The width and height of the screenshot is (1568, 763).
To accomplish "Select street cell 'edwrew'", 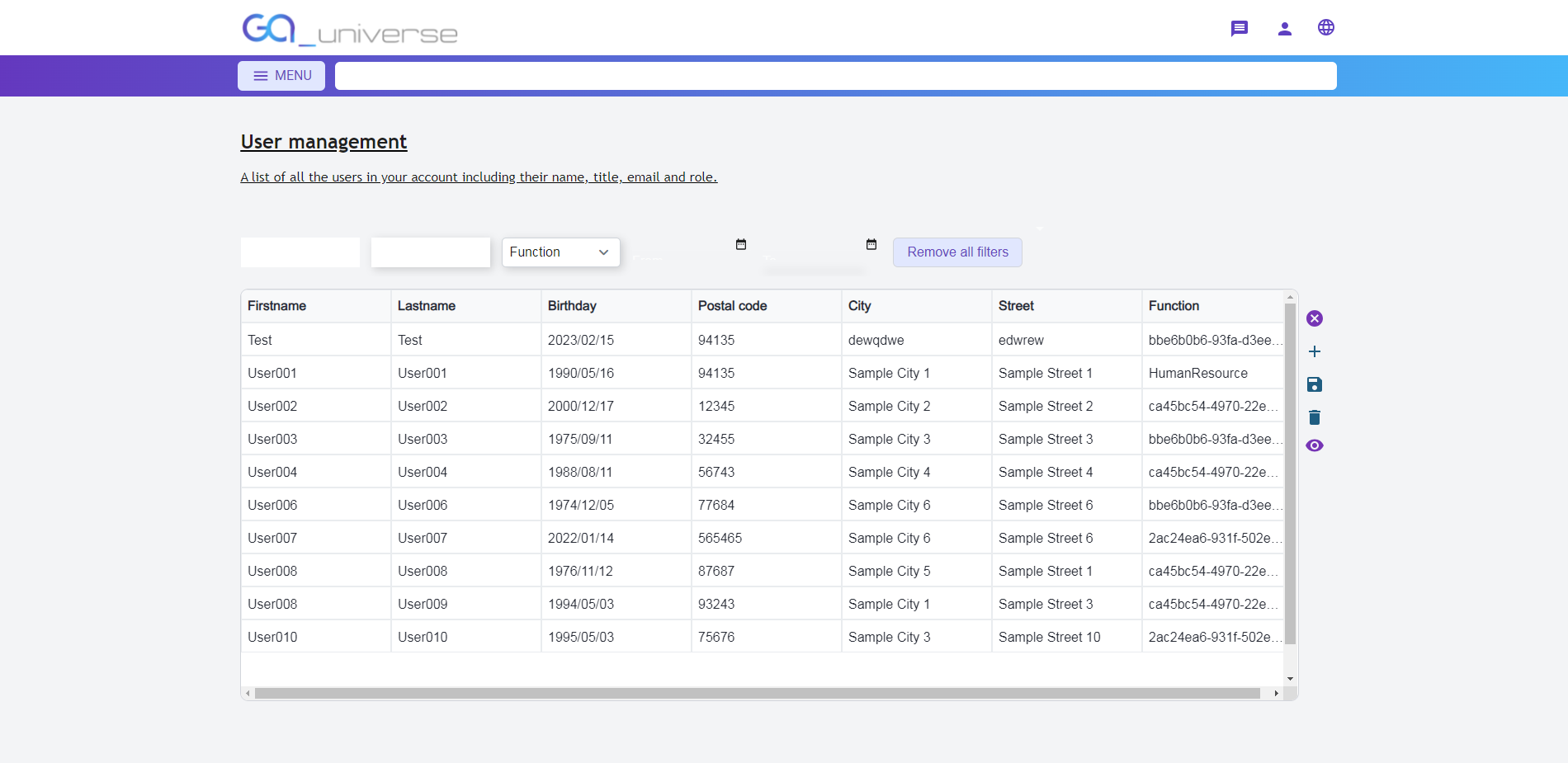I will tap(1066, 340).
